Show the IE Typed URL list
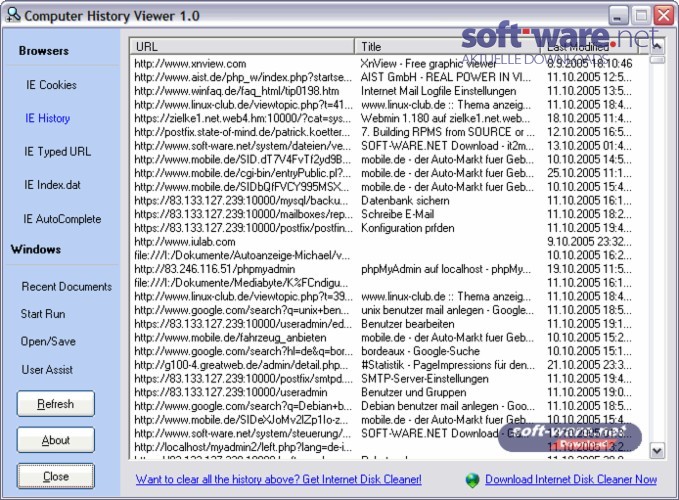Image resolution: width=679 pixels, height=500 pixels. tap(58, 152)
